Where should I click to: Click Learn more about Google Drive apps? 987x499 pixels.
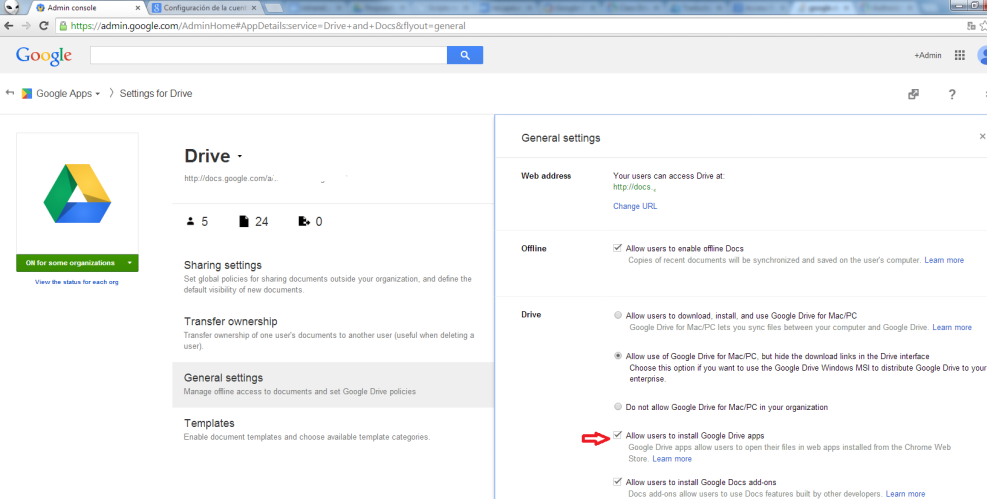pos(672,459)
